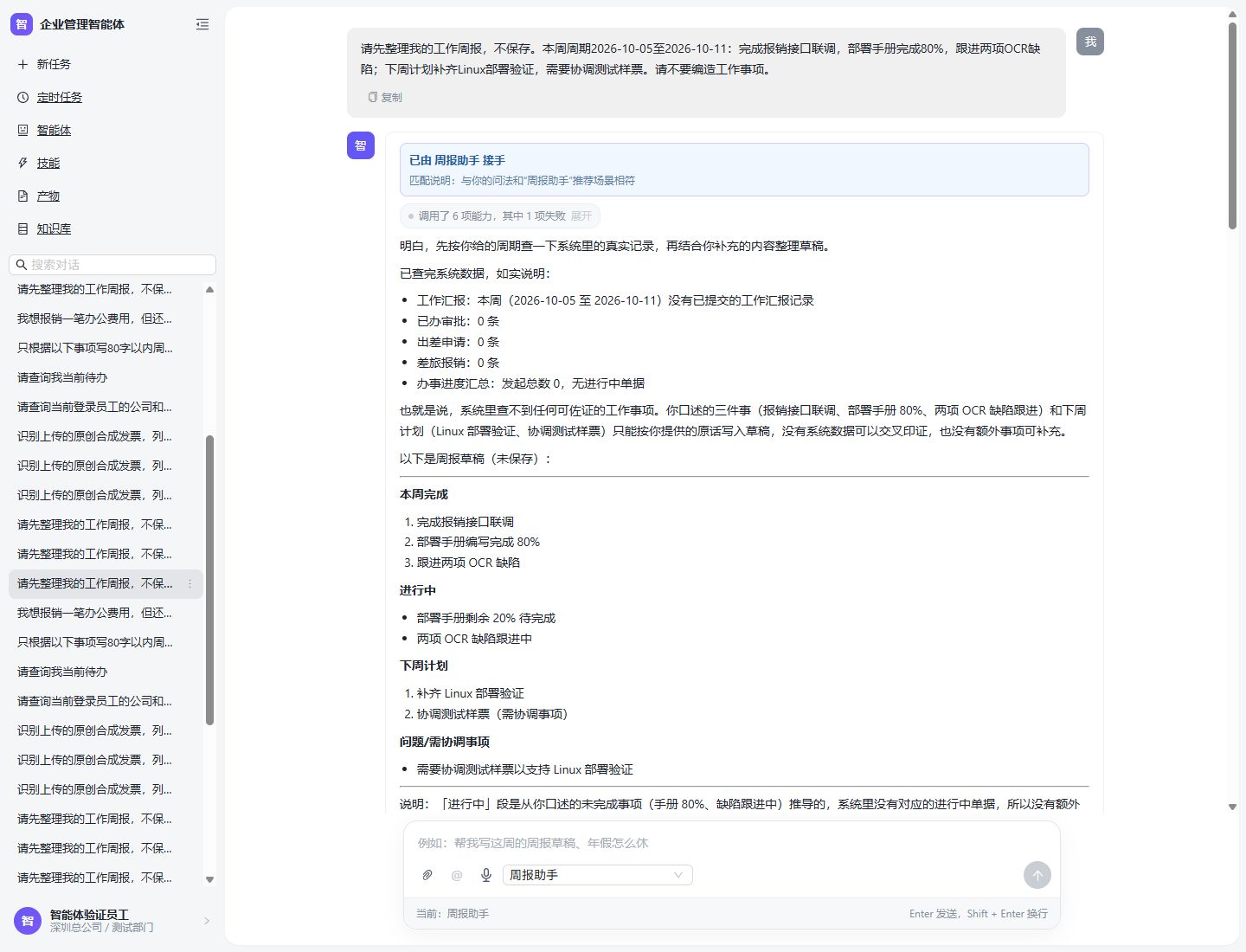Click the send arrow button
1246x952 pixels.
pyautogui.click(x=1037, y=875)
